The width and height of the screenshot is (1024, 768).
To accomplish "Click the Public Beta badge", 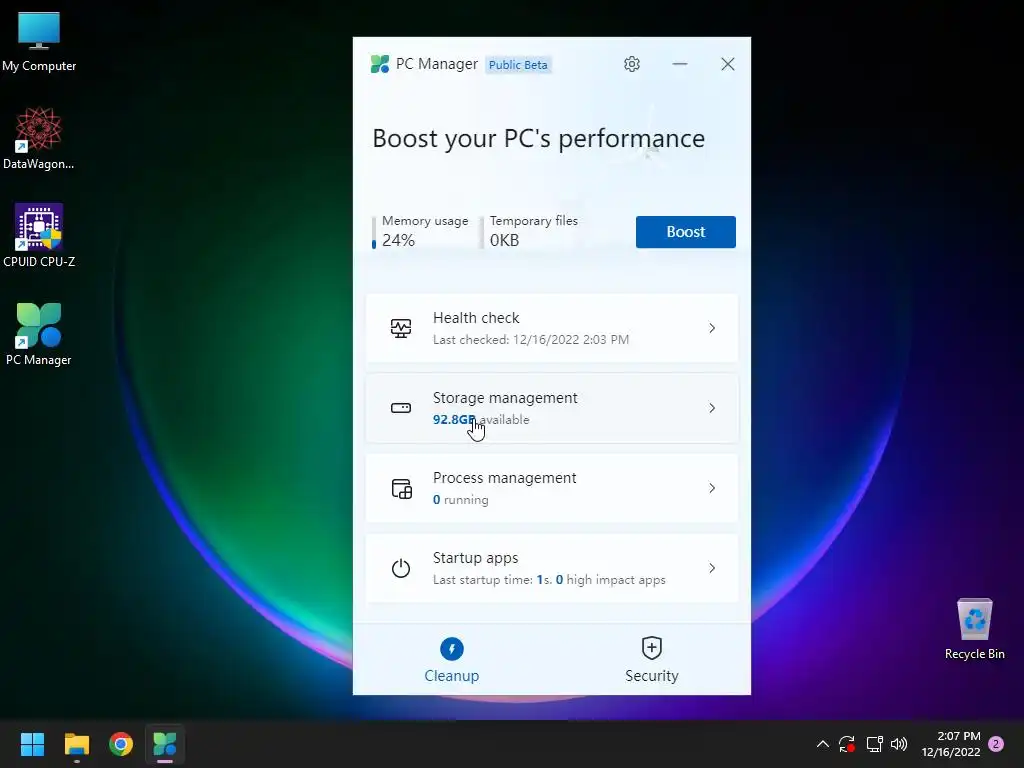I will 518,65.
